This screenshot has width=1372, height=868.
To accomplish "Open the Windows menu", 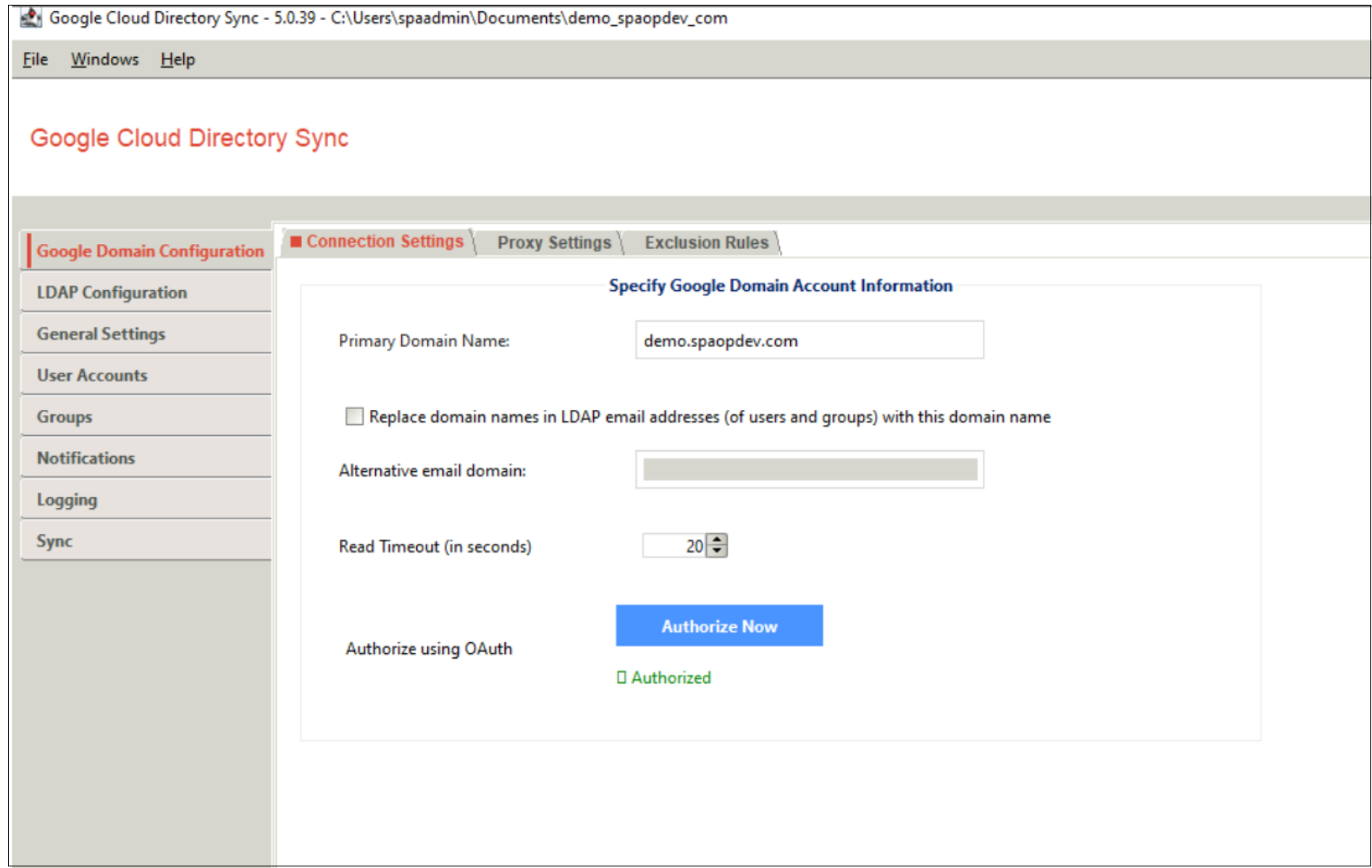I will click(105, 59).
